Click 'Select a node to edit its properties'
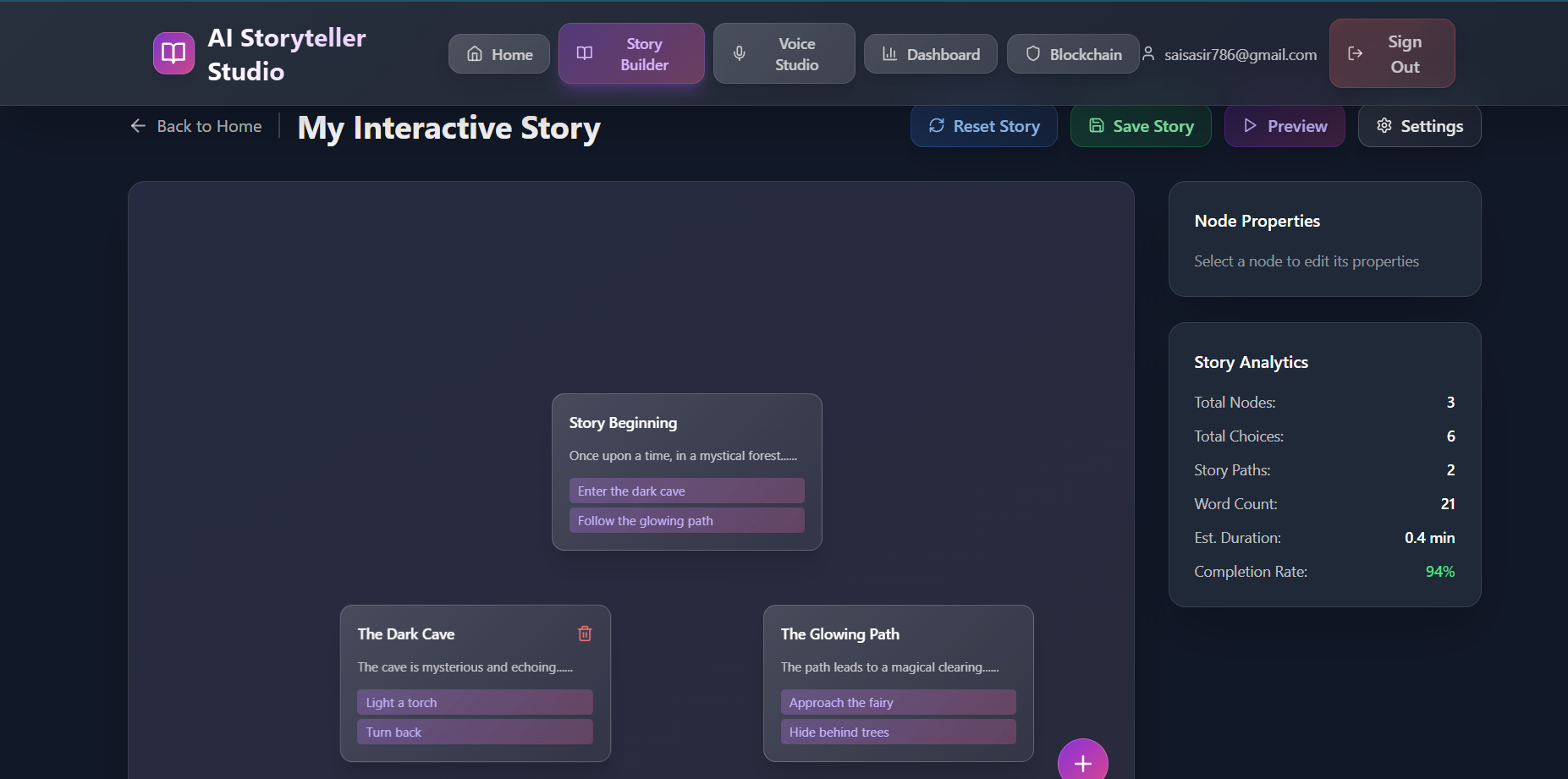This screenshot has width=1568, height=779. 1307,261
